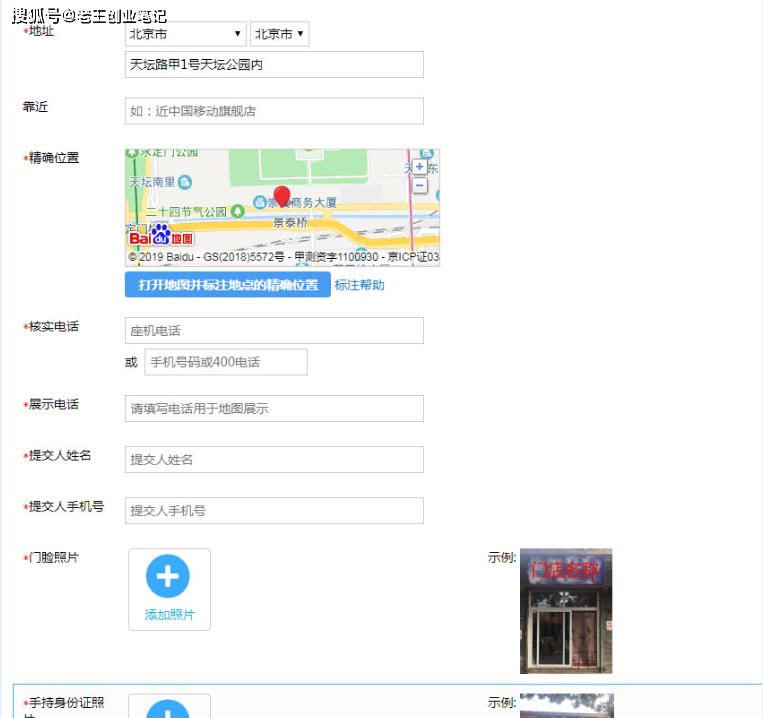Click the red location pin on map
The height and width of the screenshot is (718, 763).
click(x=282, y=197)
